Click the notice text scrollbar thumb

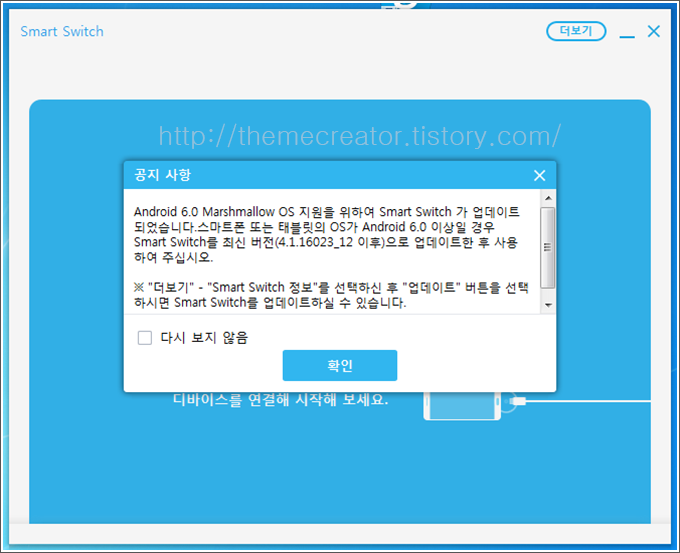548,248
